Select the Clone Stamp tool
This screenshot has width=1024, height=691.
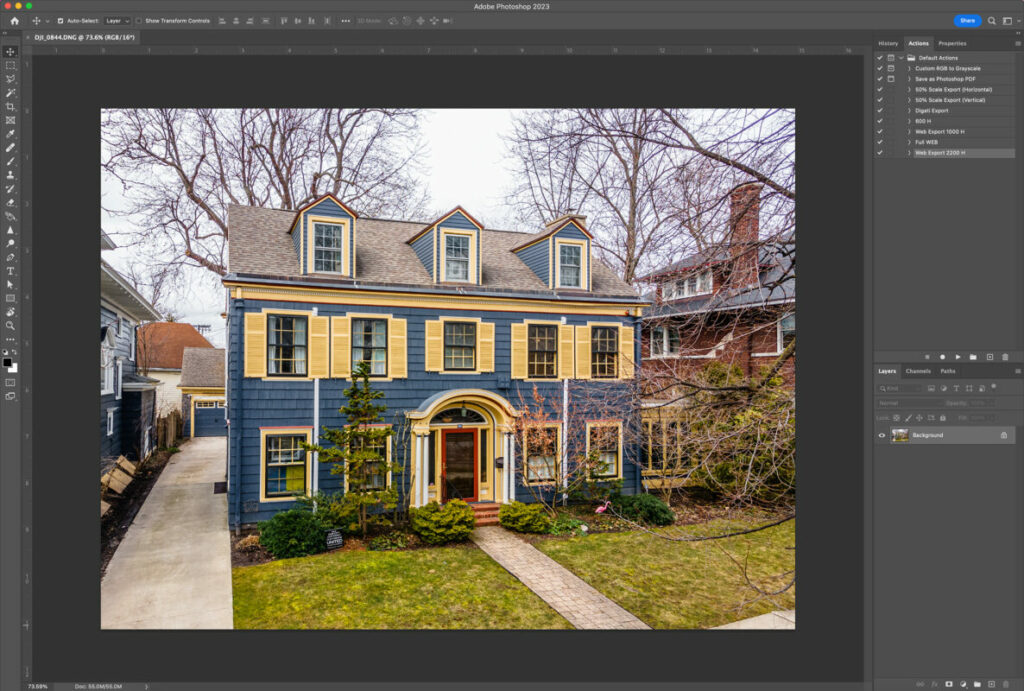[10, 174]
